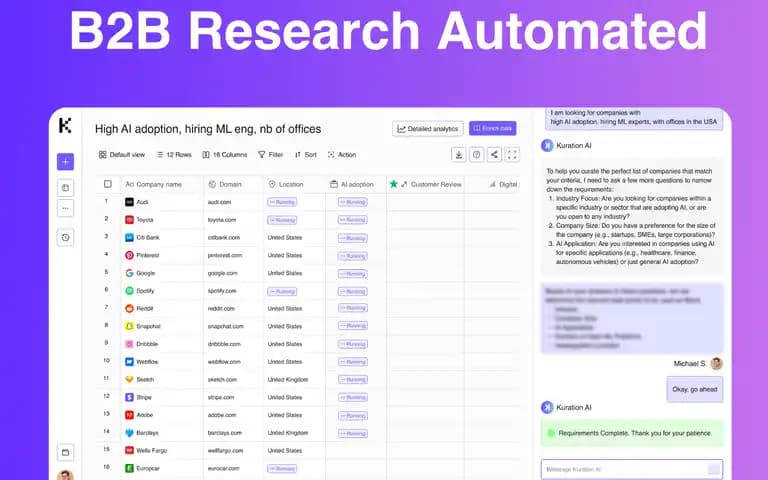The height and width of the screenshot is (480, 768).
Task: Click the Snapchat logo icon
Action: 129,326
